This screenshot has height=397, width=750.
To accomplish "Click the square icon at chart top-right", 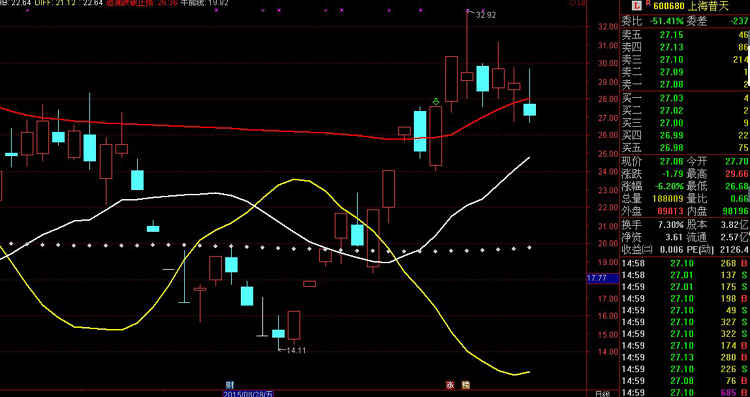I will 581,3.
